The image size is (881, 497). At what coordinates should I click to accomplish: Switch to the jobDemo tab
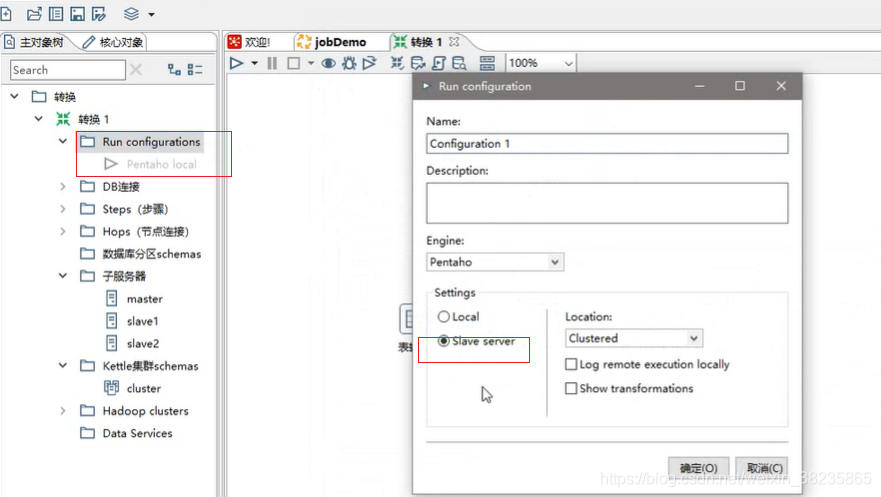[x=331, y=42]
